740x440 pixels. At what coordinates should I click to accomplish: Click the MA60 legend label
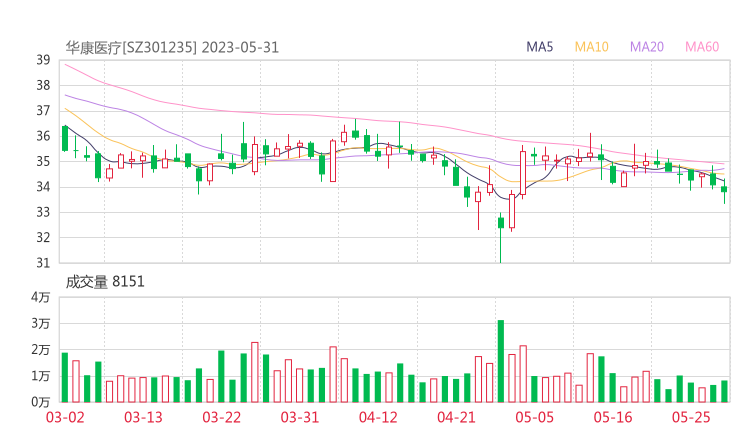point(702,47)
